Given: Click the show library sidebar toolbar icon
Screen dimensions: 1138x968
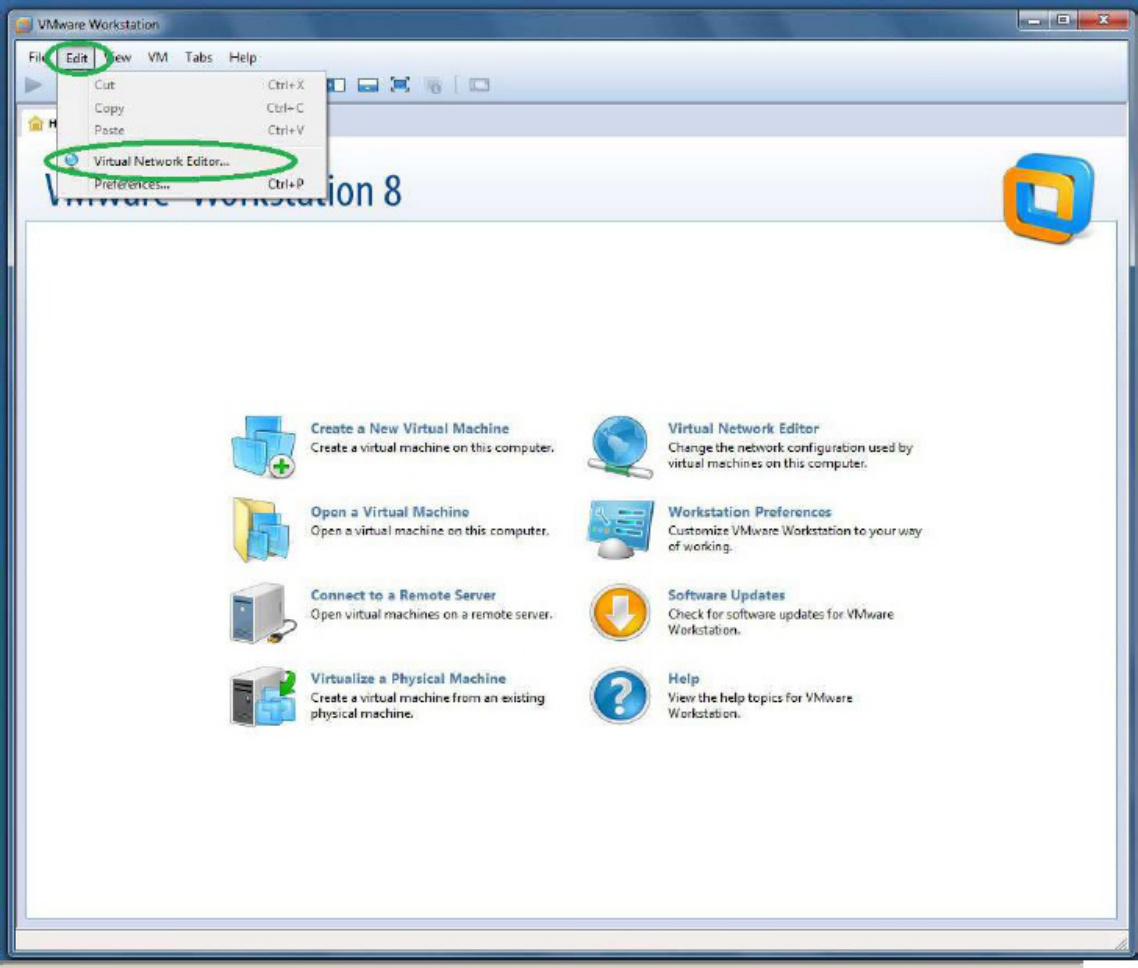Looking at the screenshot, I should (336, 86).
